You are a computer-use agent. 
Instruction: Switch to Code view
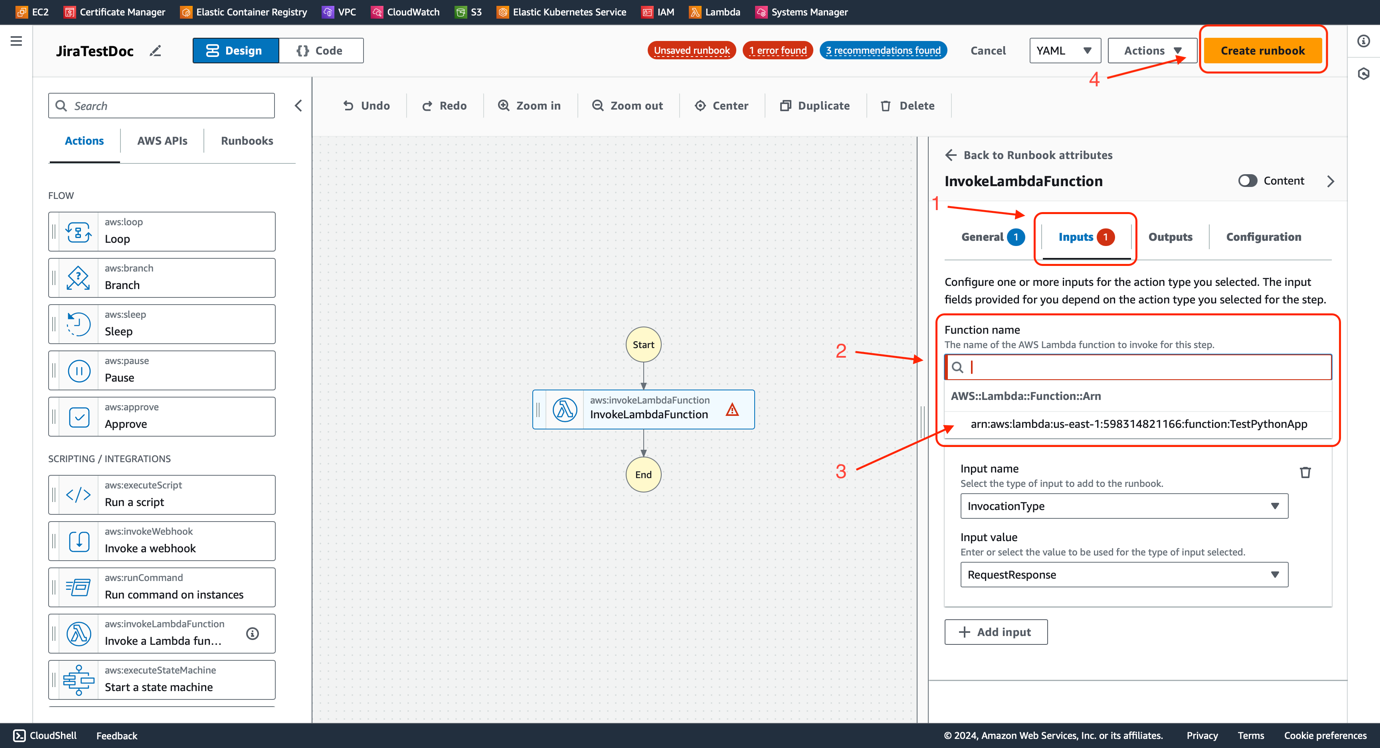point(321,50)
